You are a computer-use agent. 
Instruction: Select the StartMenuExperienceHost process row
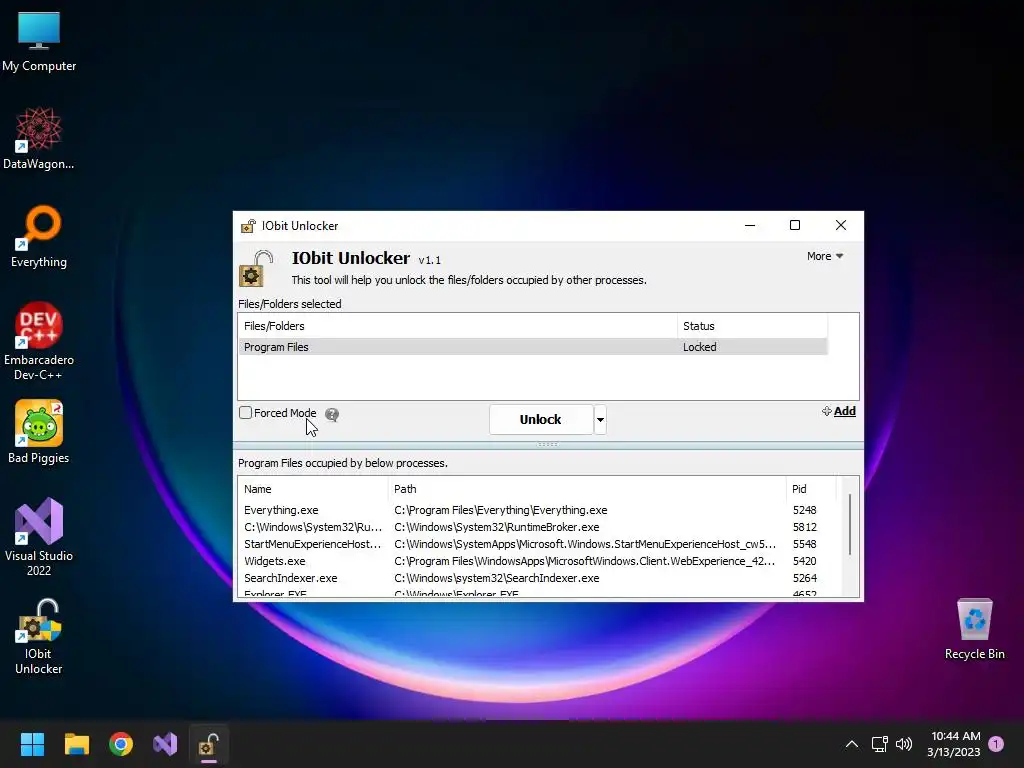tap(537, 544)
